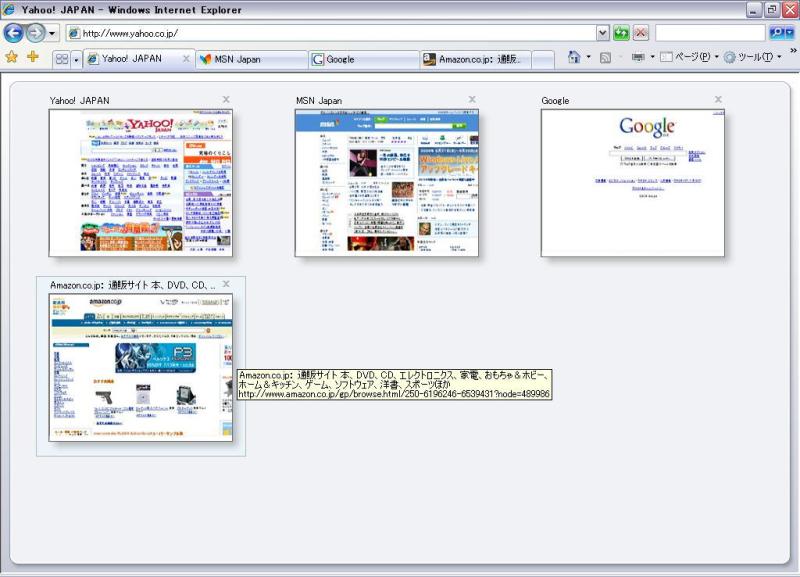Click the red Stop loading button
The image size is (800, 577).
[641, 33]
